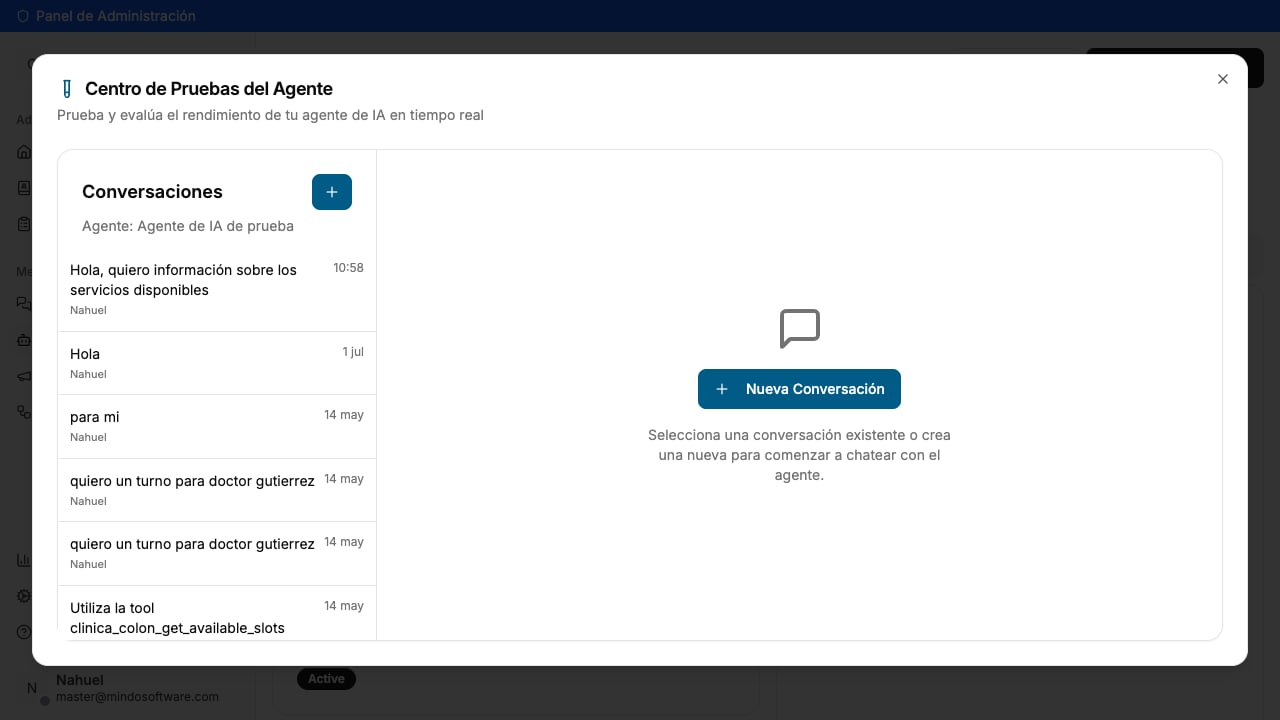Click the 'Selecciona una conversación existente' hint text
This screenshot has width=1280, height=720.
[799, 455]
